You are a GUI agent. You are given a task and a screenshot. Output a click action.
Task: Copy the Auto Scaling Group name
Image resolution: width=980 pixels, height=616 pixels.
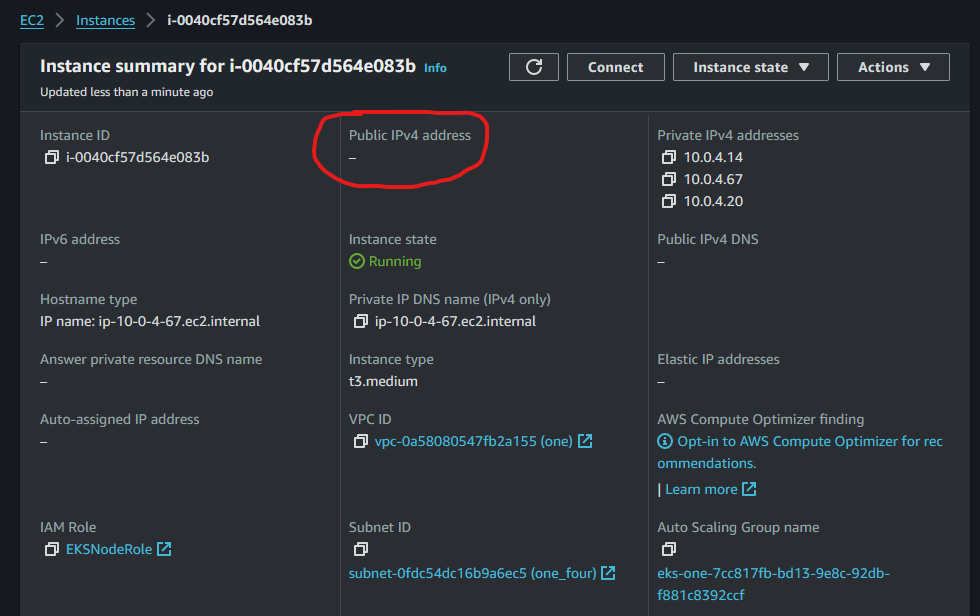[669, 549]
